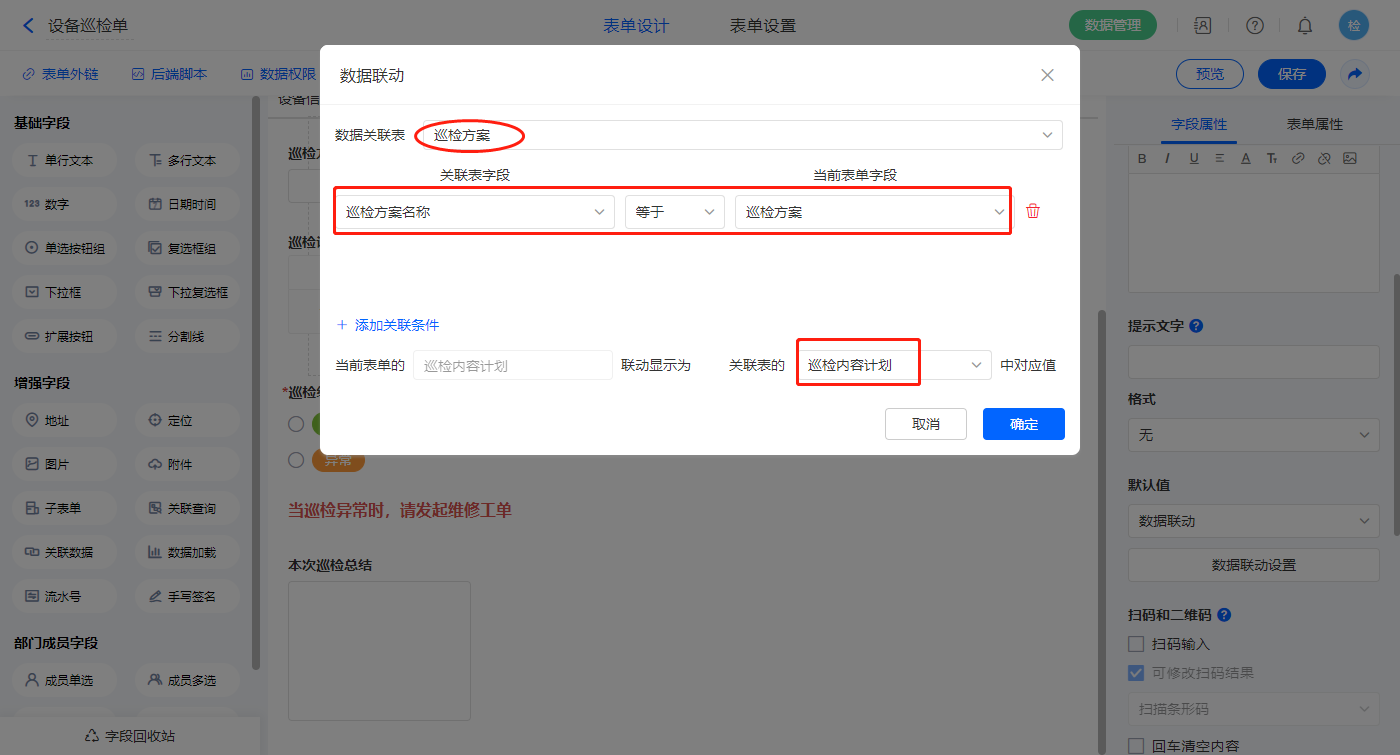
Task: Switch to the 表单属性 tab
Action: (x=1314, y=124)
